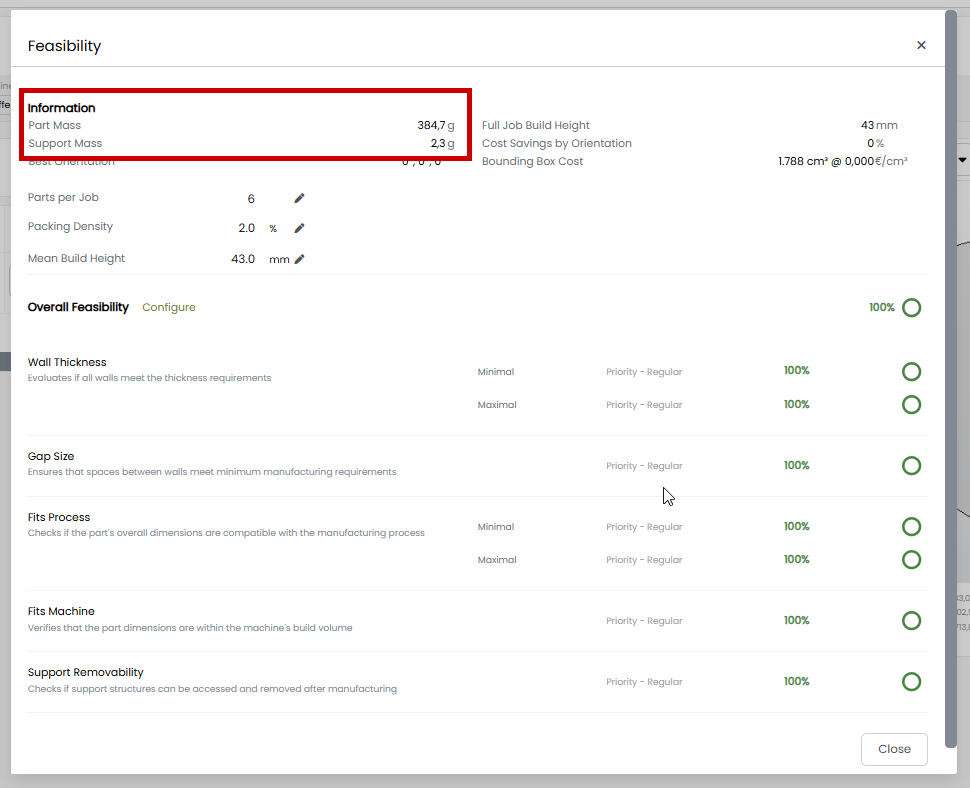Viewport: 970px width, 788px height.
Task: Click the Support Removability status circle
Action: (x=911, y=682)
